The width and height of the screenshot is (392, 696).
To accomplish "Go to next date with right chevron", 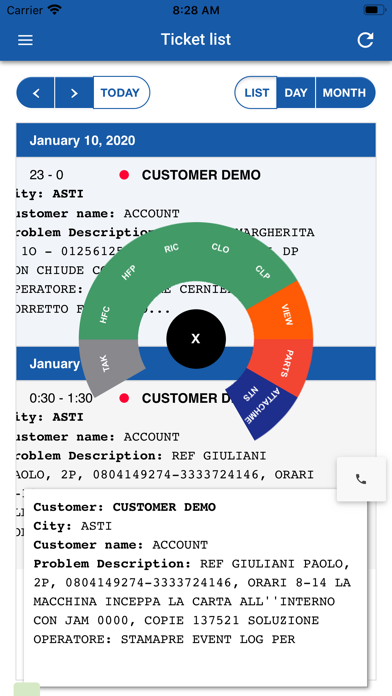I will [74, 93].
